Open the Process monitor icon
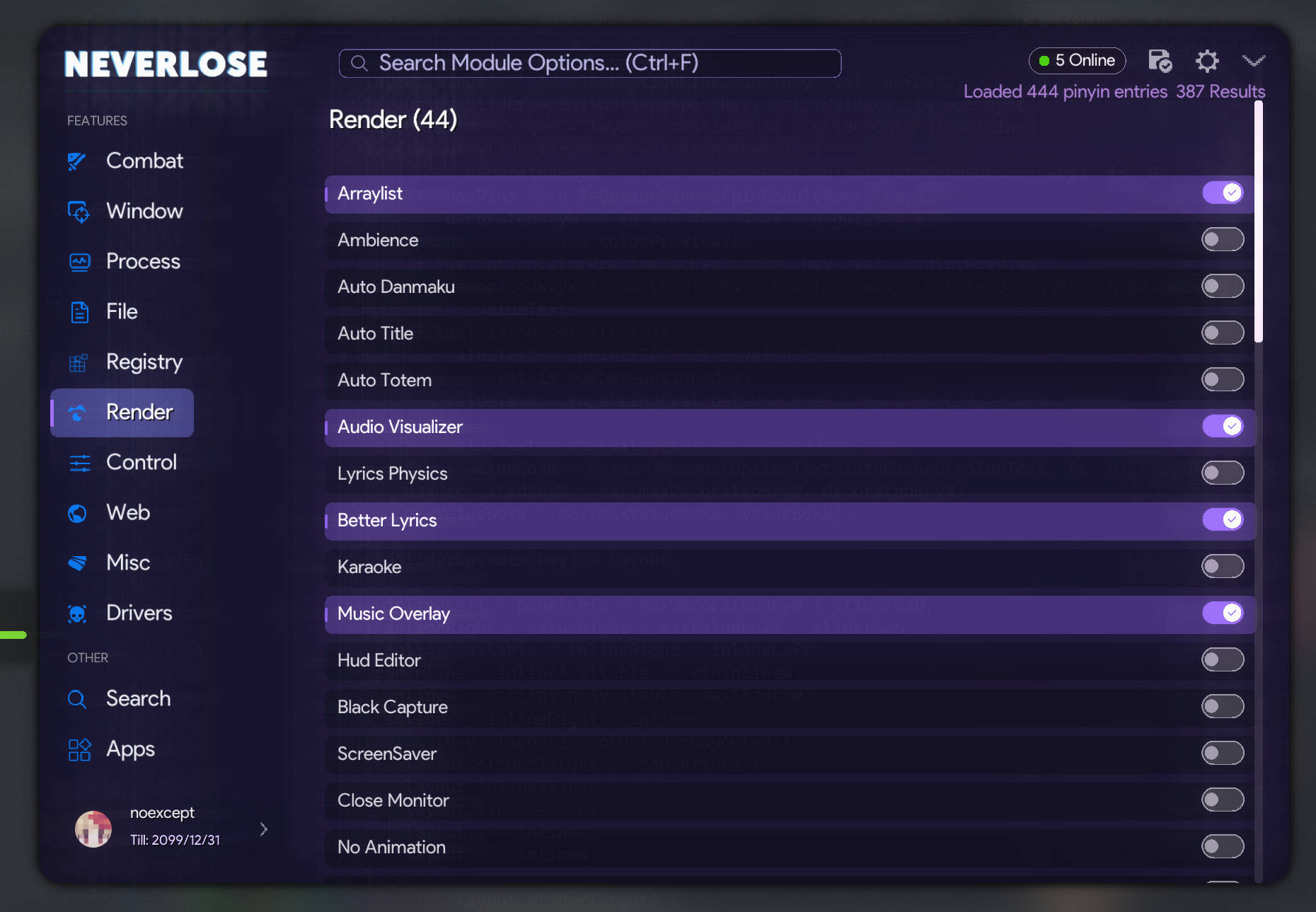This screenshot has width=1316, height=912. click(x=79, y=262)
